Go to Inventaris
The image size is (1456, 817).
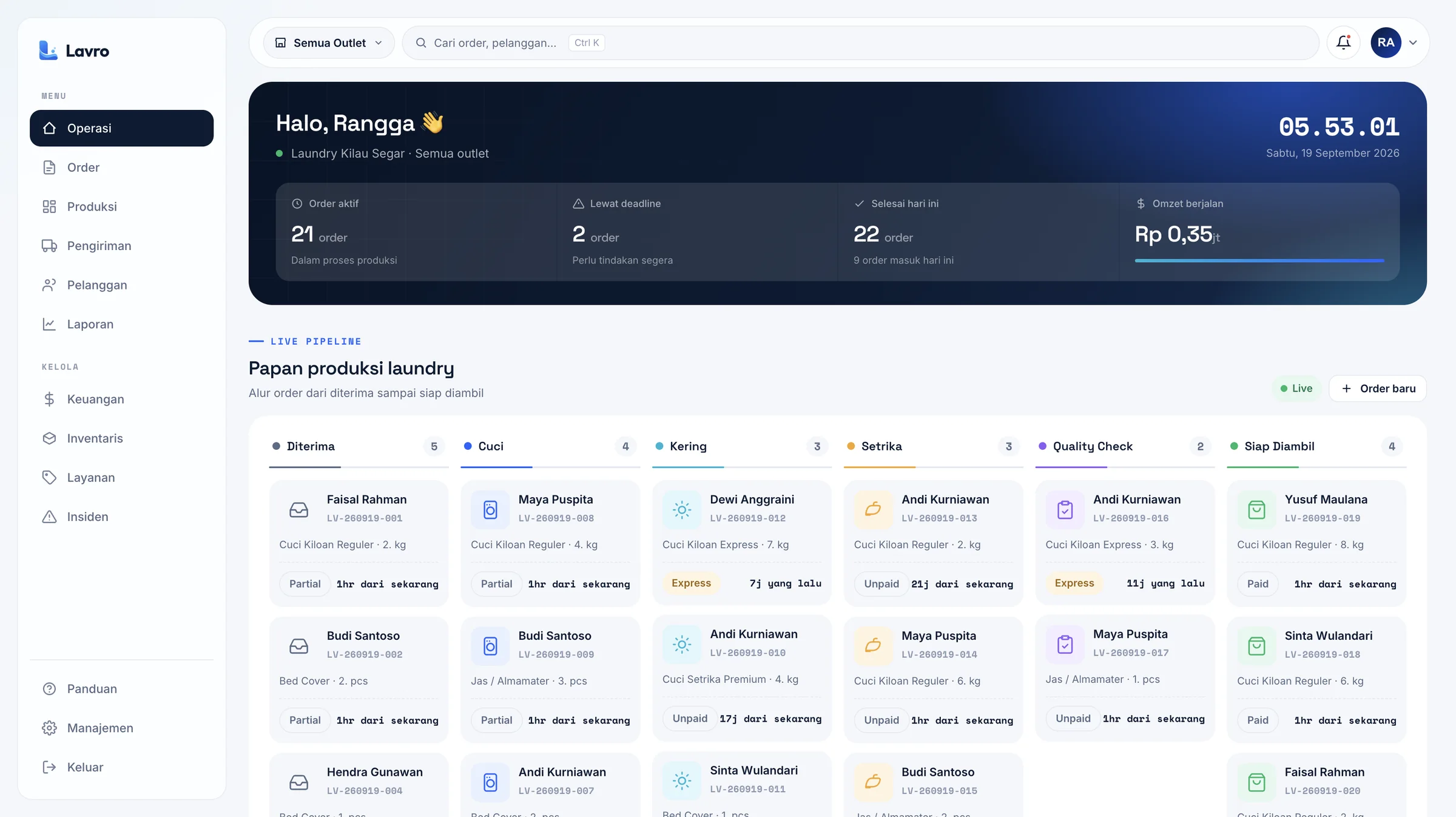(121, 438)
